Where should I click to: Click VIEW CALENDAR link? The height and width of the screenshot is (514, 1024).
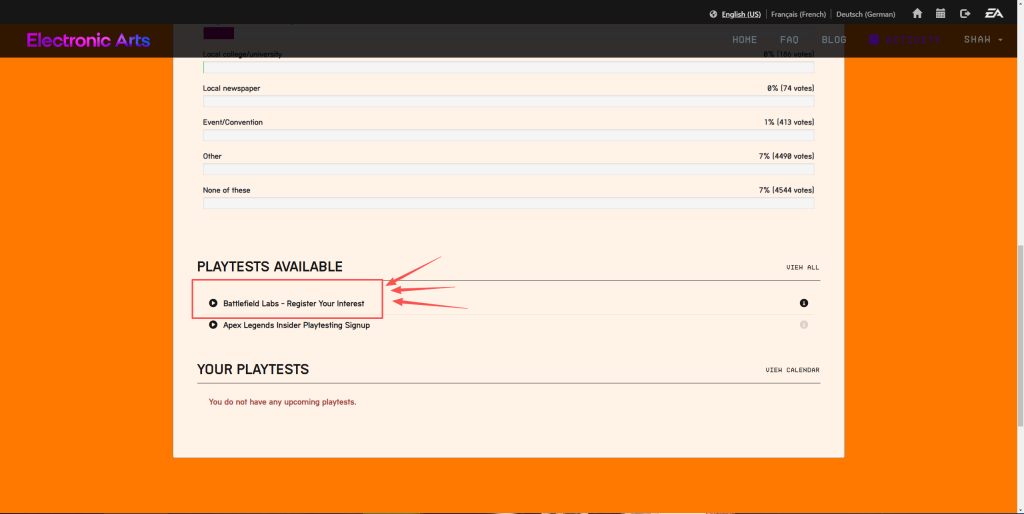point(792,370)
